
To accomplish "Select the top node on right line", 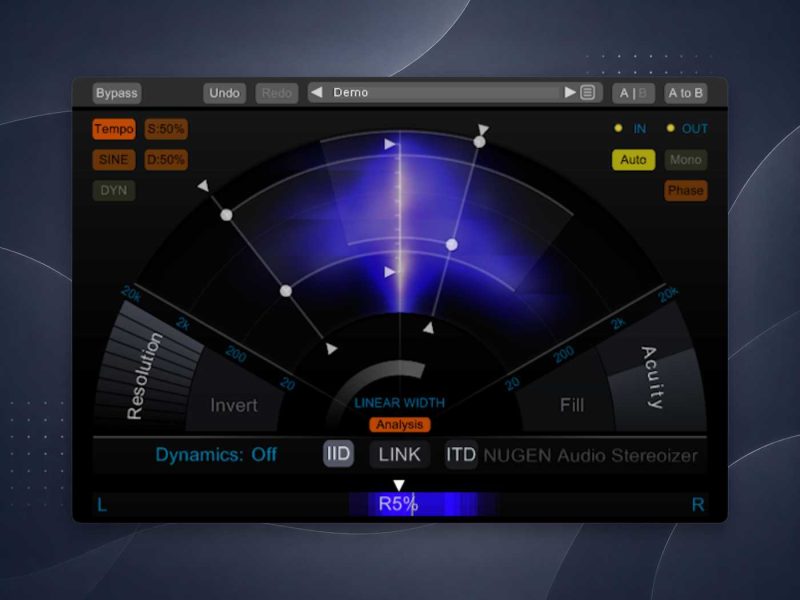I will tap(479, 142).
